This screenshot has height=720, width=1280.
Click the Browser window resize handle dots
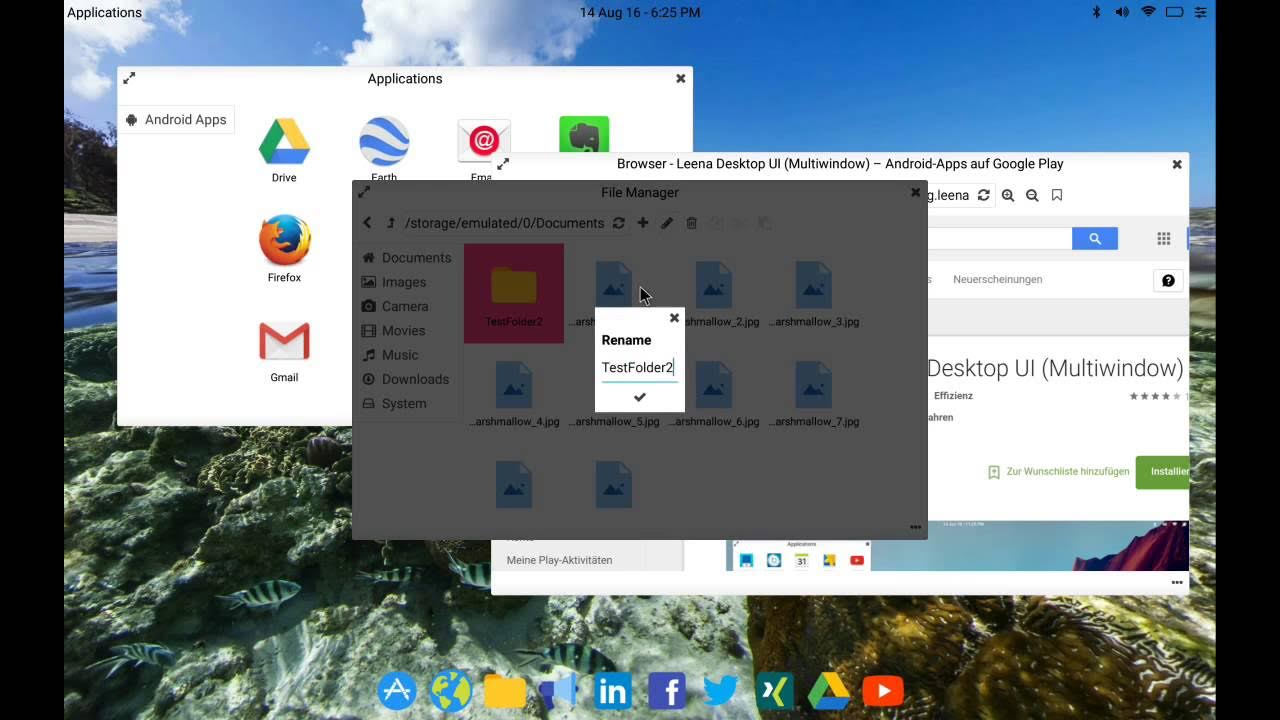(1177, 582)
